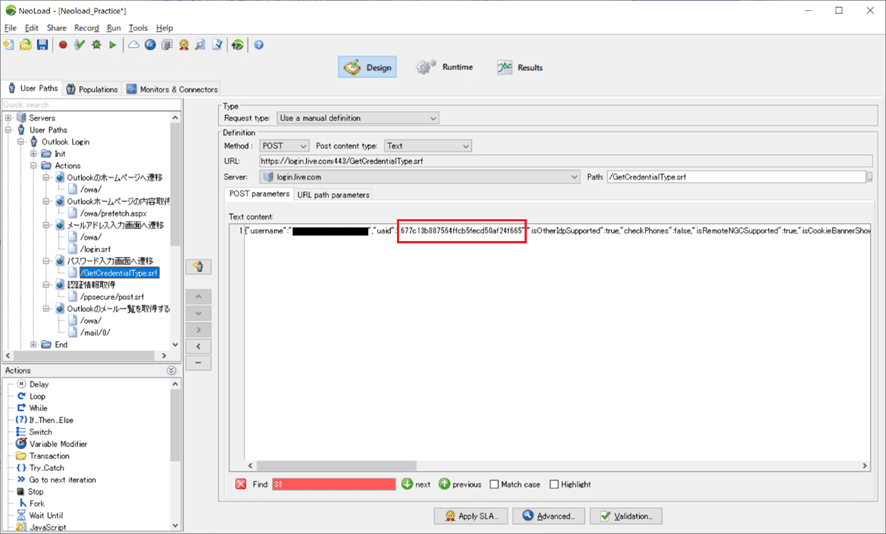Open help via the blue question icon

(259, 45)
